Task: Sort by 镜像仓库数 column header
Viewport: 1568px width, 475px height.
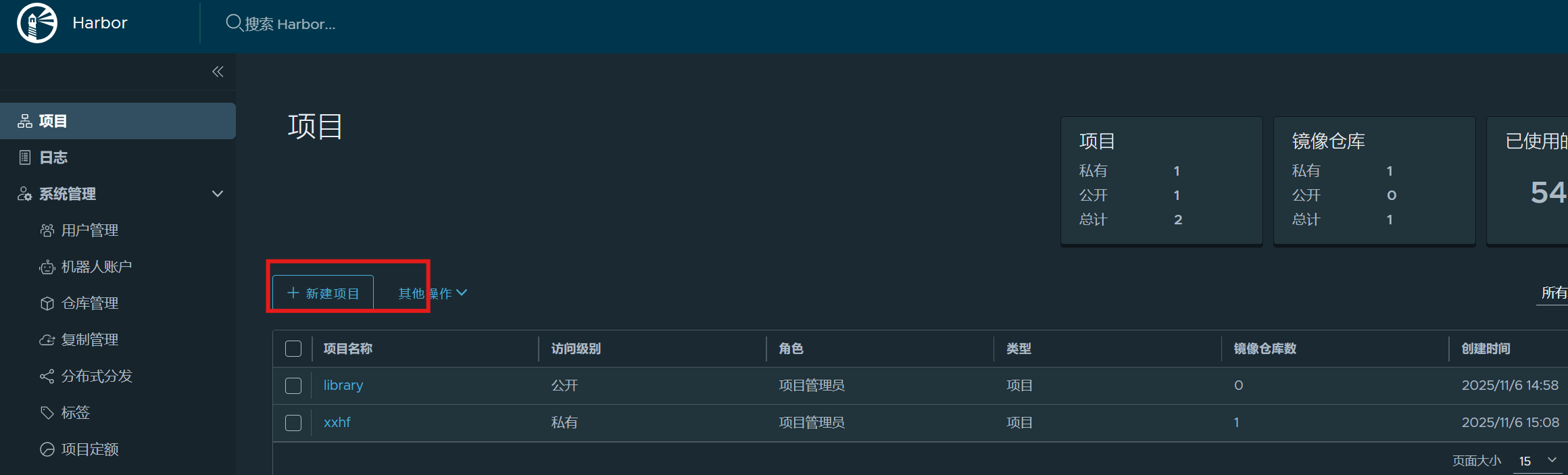Action: coord(1265,349)
